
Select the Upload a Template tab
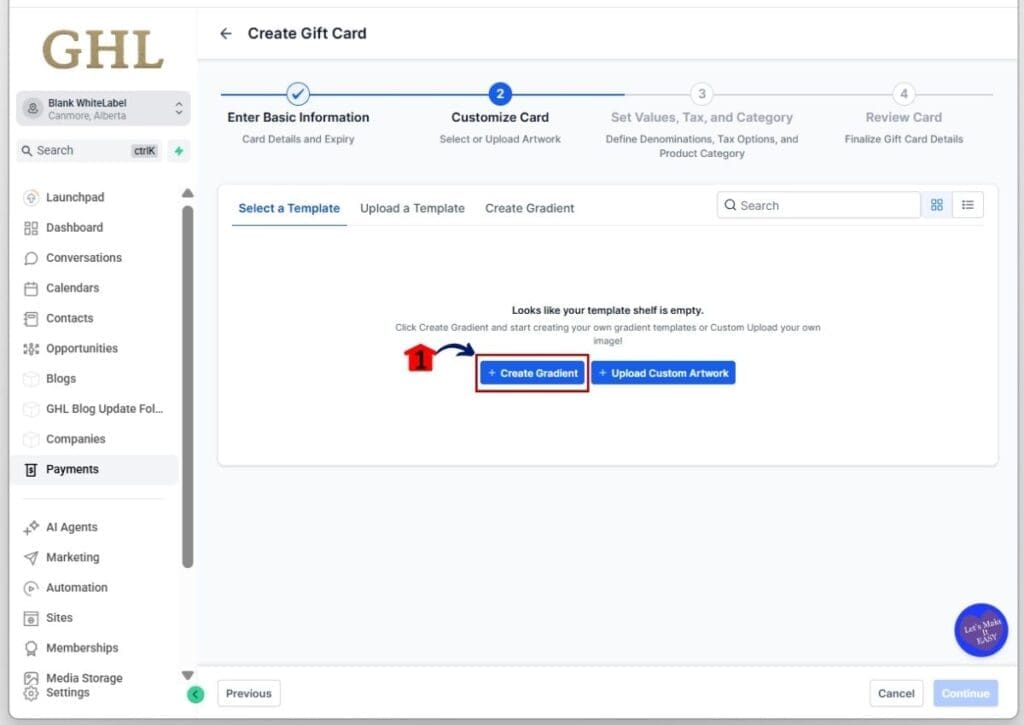412,208
